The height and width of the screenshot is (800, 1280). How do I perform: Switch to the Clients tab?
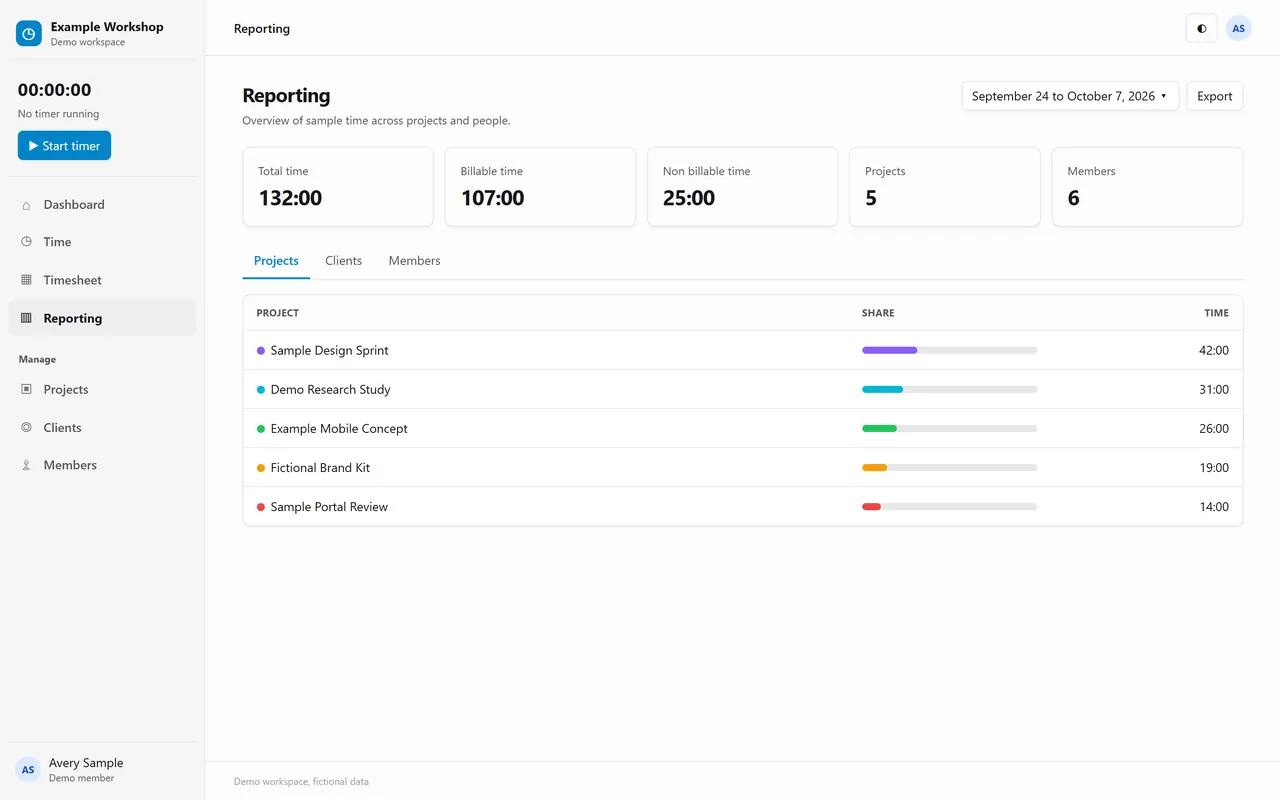coord(343,261)
